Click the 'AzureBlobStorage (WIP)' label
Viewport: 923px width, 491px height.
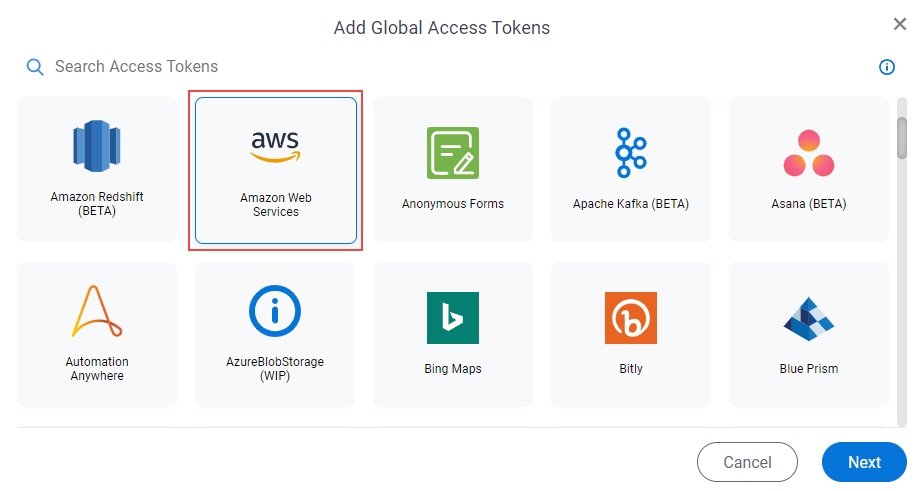(x=275, y=369)
